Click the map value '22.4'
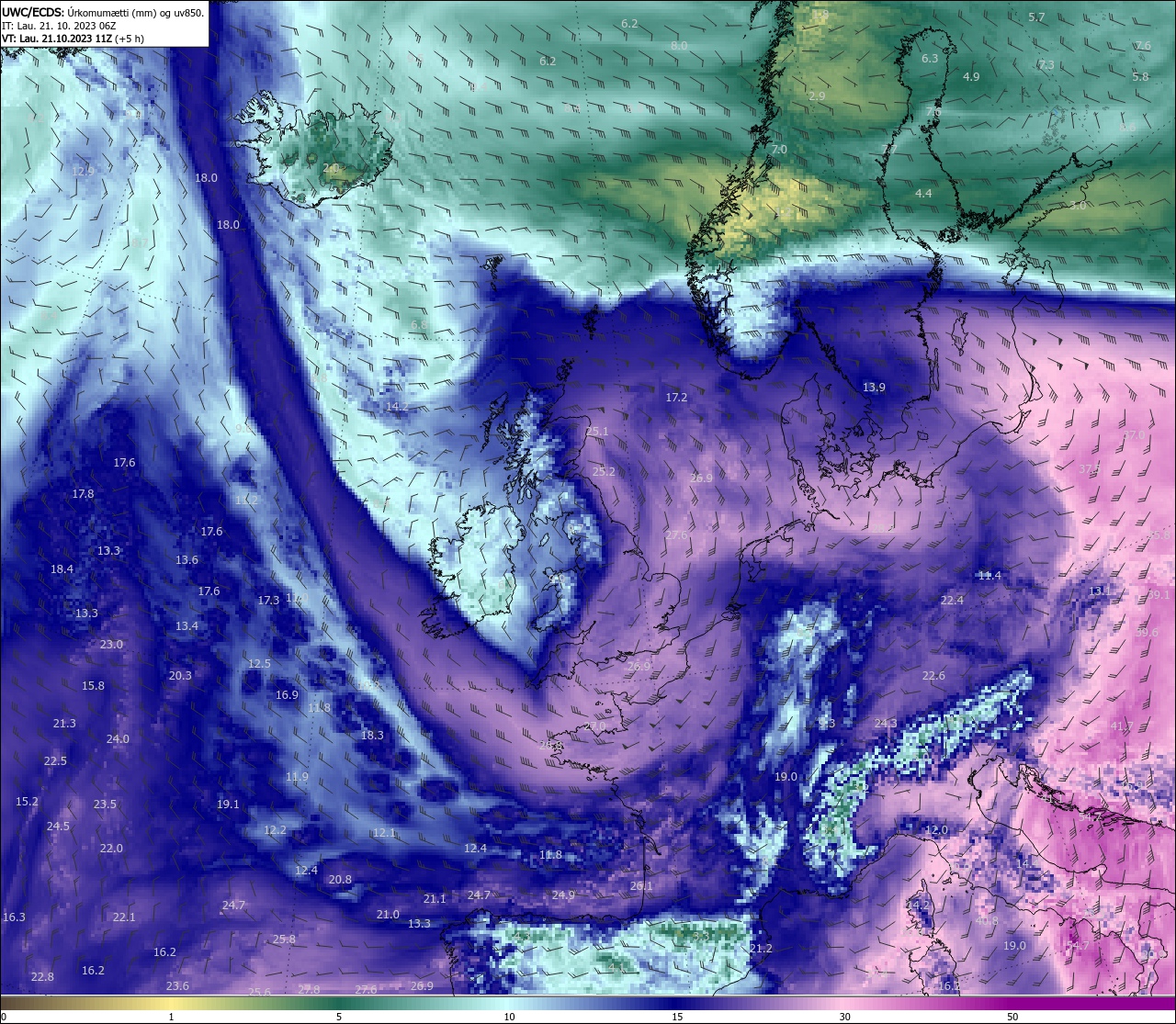Viewport: 1176px width, 1024px height. [x=952, y=601]
